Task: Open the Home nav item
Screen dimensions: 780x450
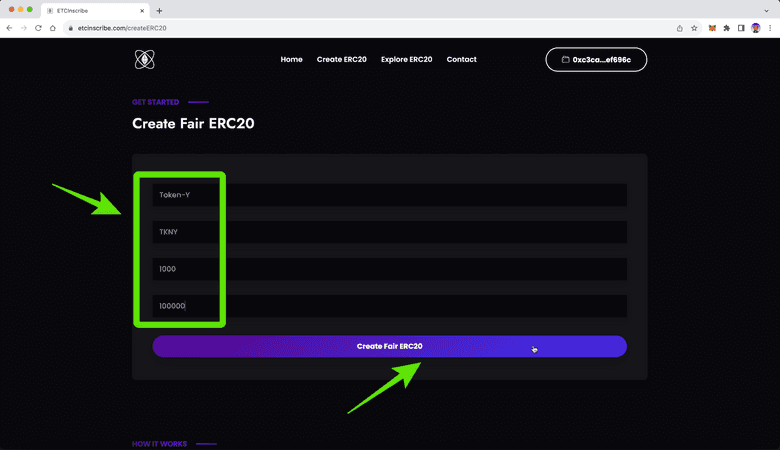Action: 291,60
